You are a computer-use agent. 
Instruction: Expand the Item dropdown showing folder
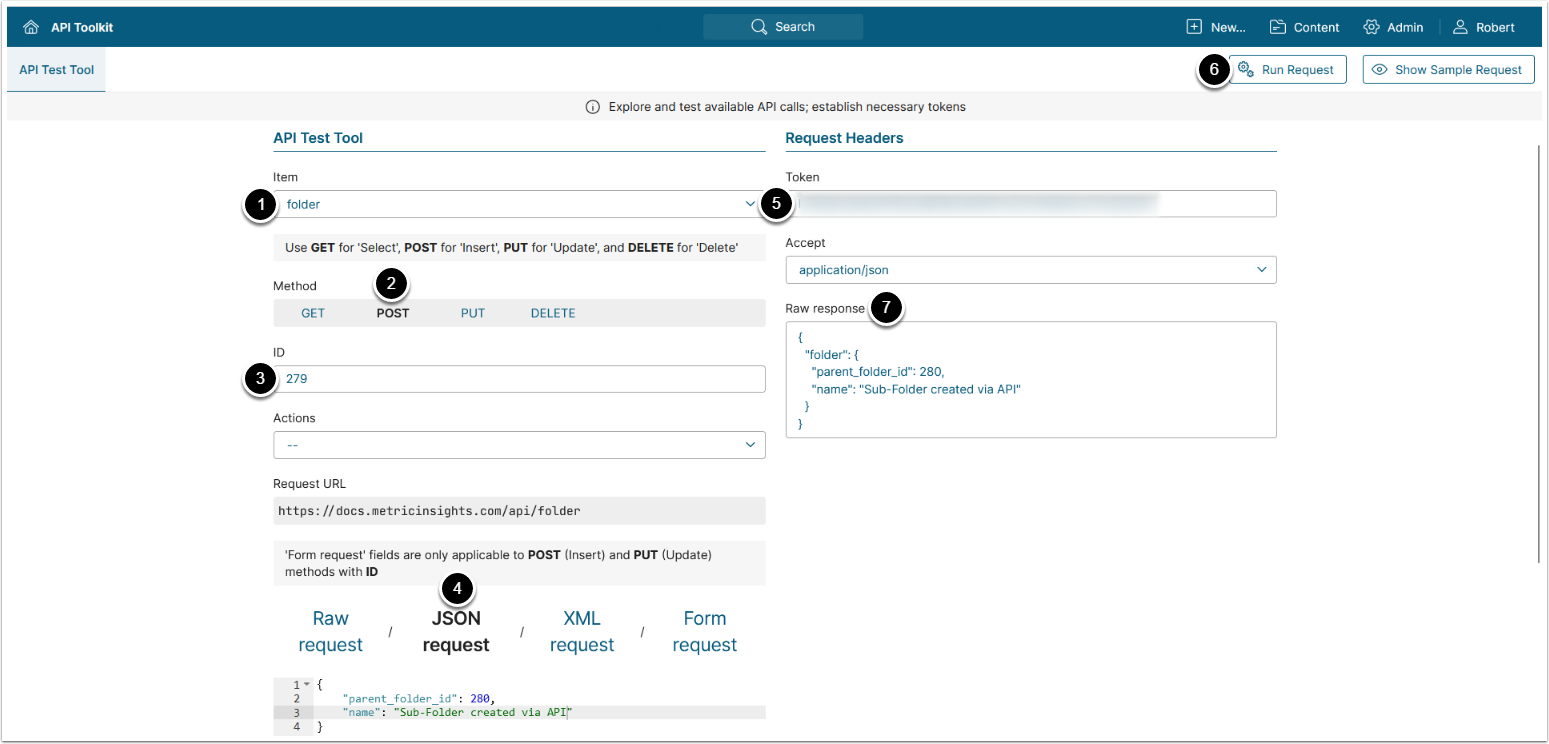click(519, 204)
